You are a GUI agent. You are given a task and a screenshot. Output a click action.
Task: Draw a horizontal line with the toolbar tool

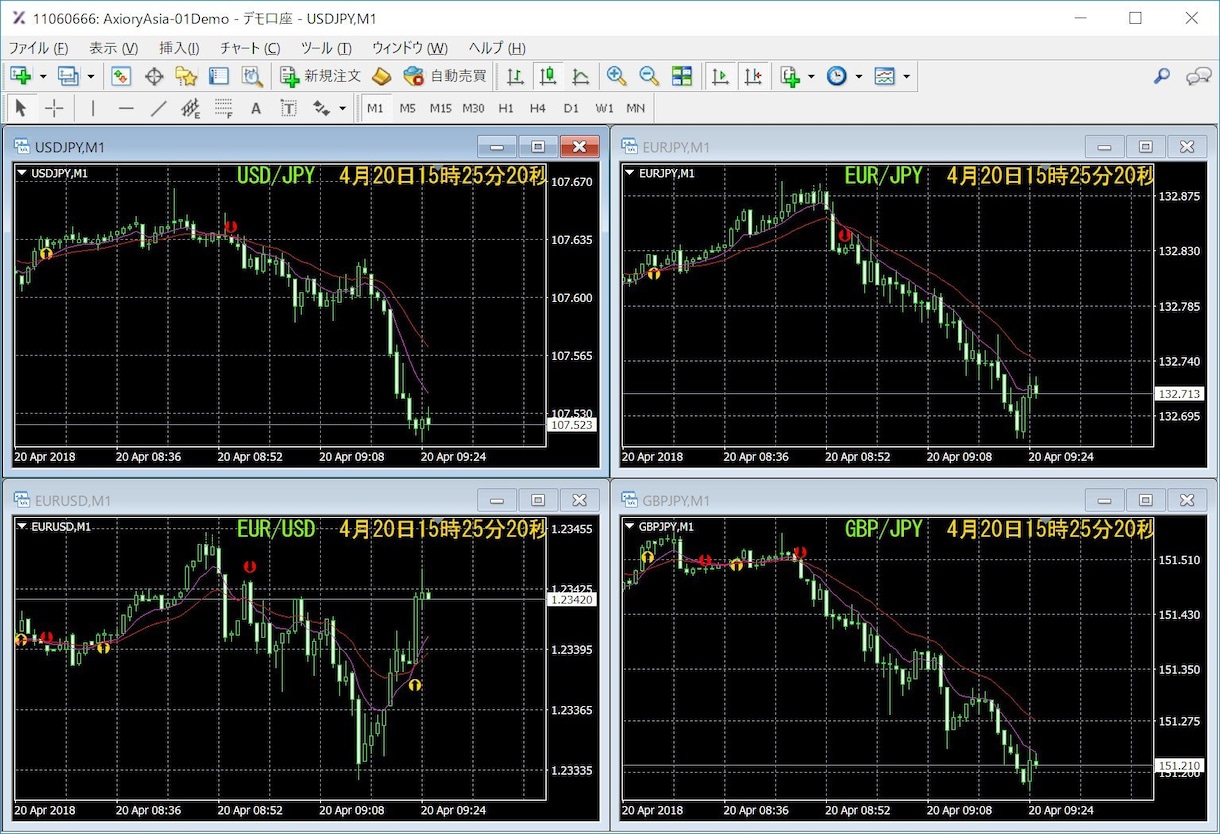(x=126, y=108)
